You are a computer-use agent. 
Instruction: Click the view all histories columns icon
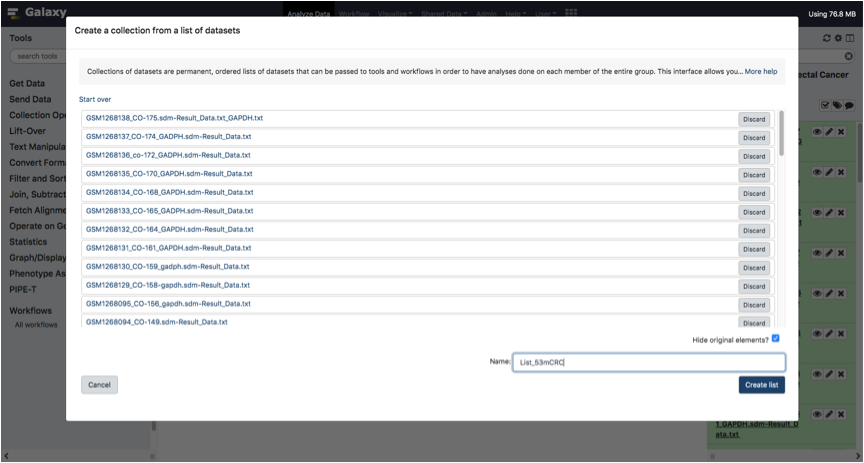coord(850,38)
